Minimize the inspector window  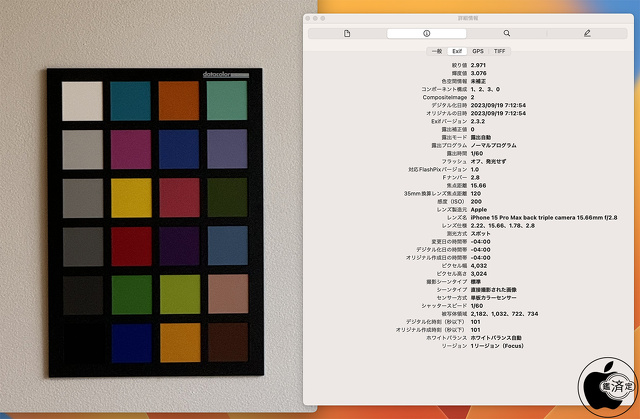tap(318, 18)
